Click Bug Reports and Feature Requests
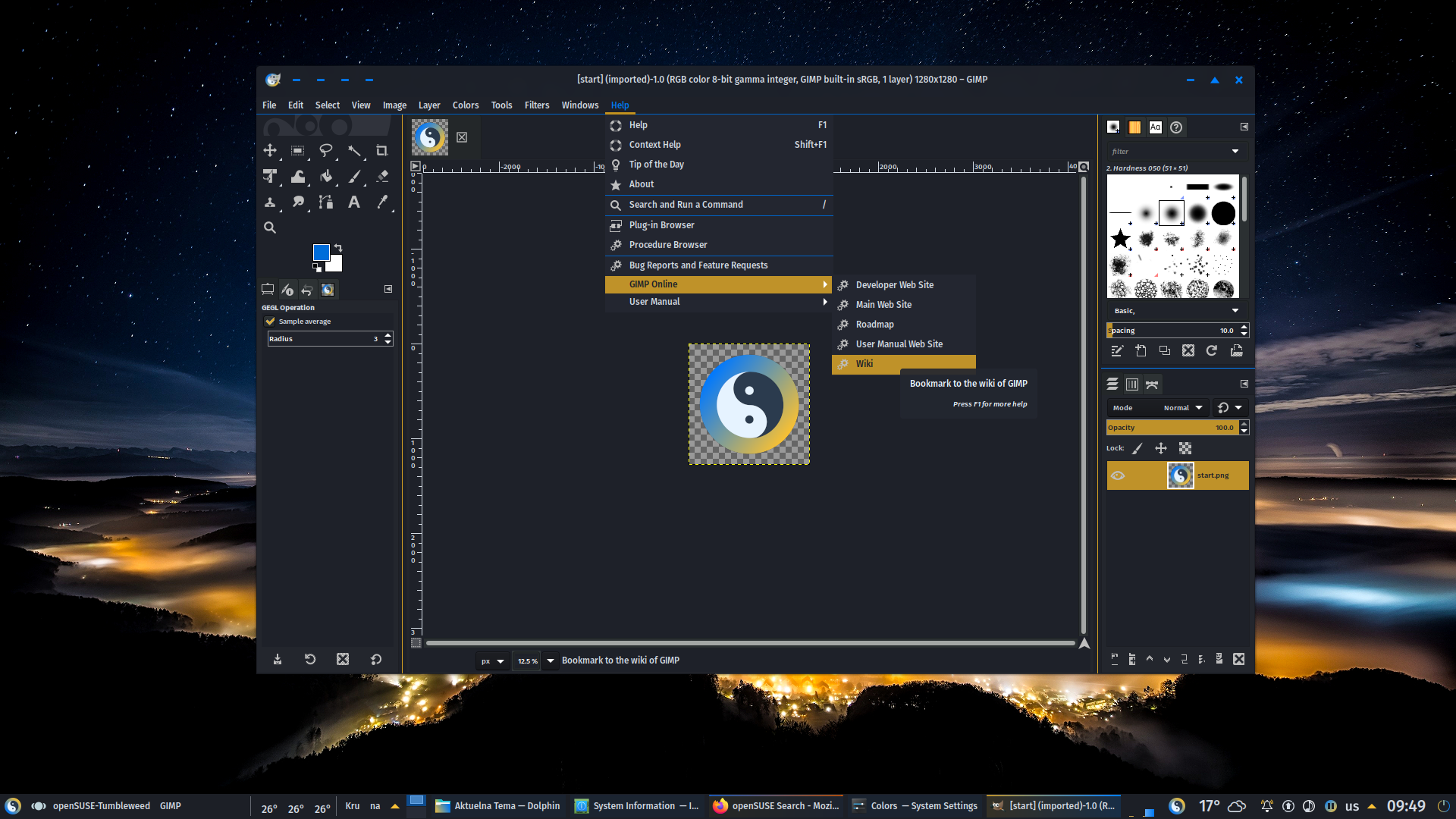Image resolution: width=1456 pixels, height=819 pixels. pos(719,265)
